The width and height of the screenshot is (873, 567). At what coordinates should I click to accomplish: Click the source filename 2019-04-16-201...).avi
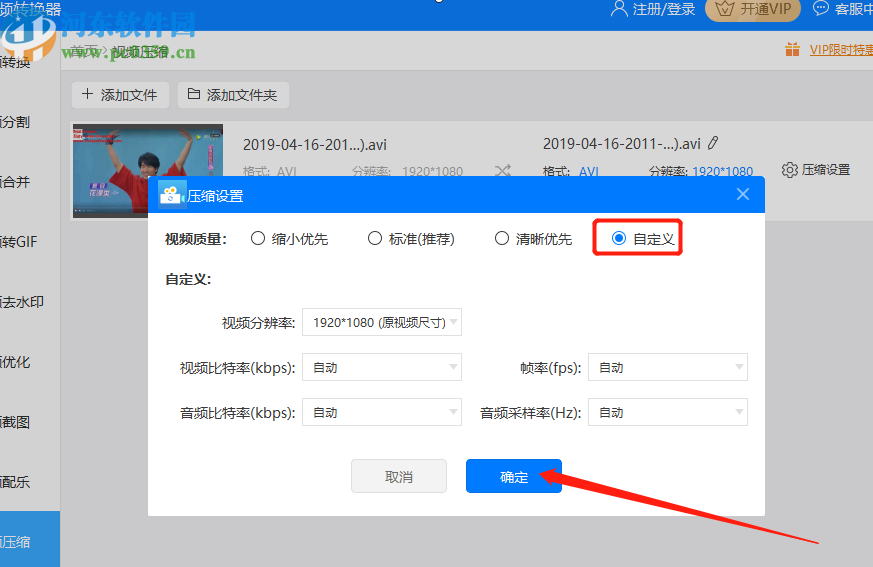click(x=315, y=145)
